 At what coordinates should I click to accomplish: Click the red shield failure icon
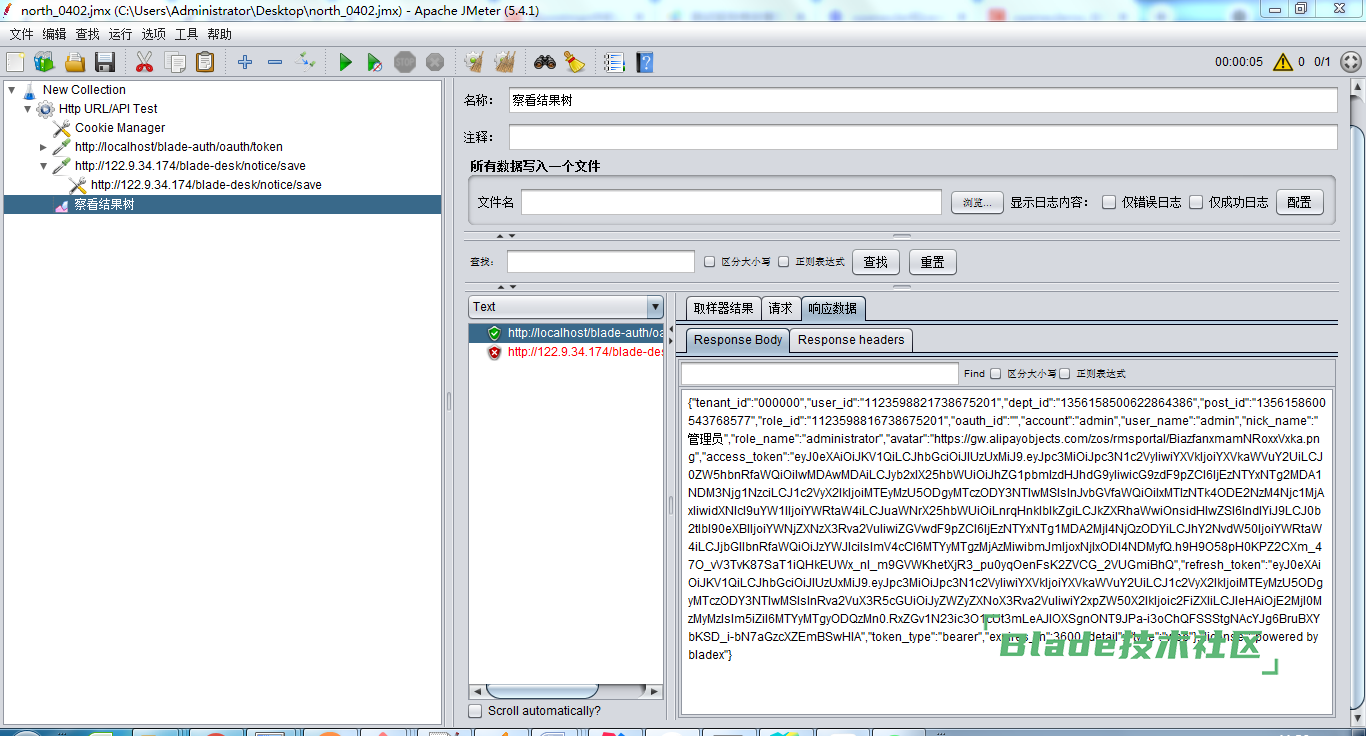click(x=494, y=352)
